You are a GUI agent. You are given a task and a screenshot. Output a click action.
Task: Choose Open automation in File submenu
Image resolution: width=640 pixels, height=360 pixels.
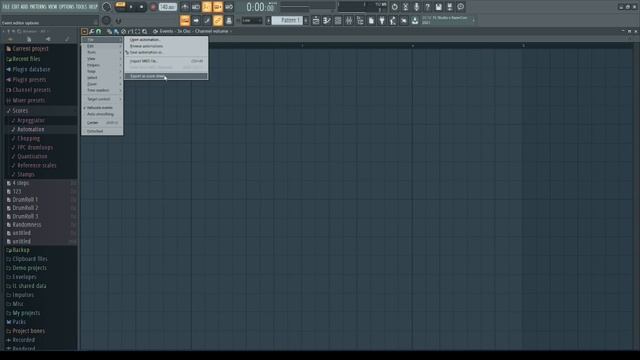click(x=166, y=40)
